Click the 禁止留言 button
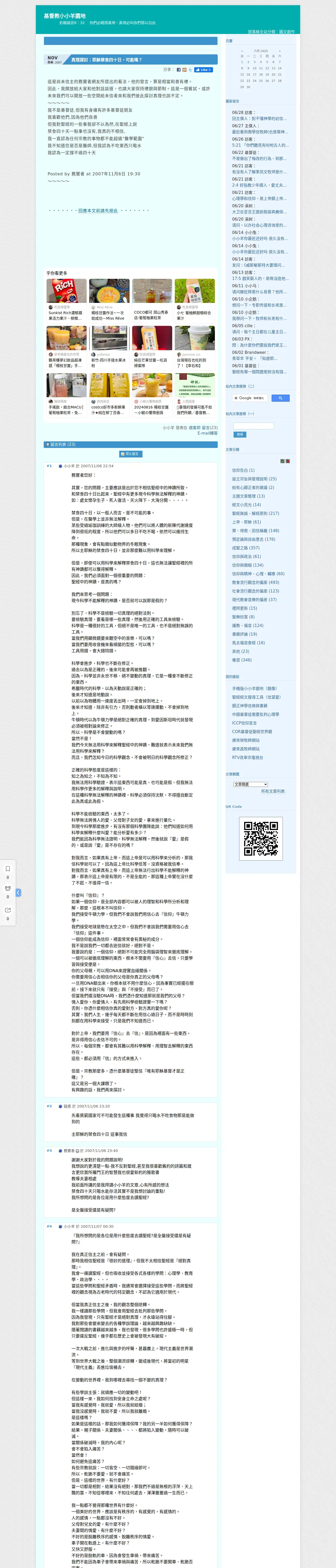This screenshot has height=1568, width=336. coord(131,454)
